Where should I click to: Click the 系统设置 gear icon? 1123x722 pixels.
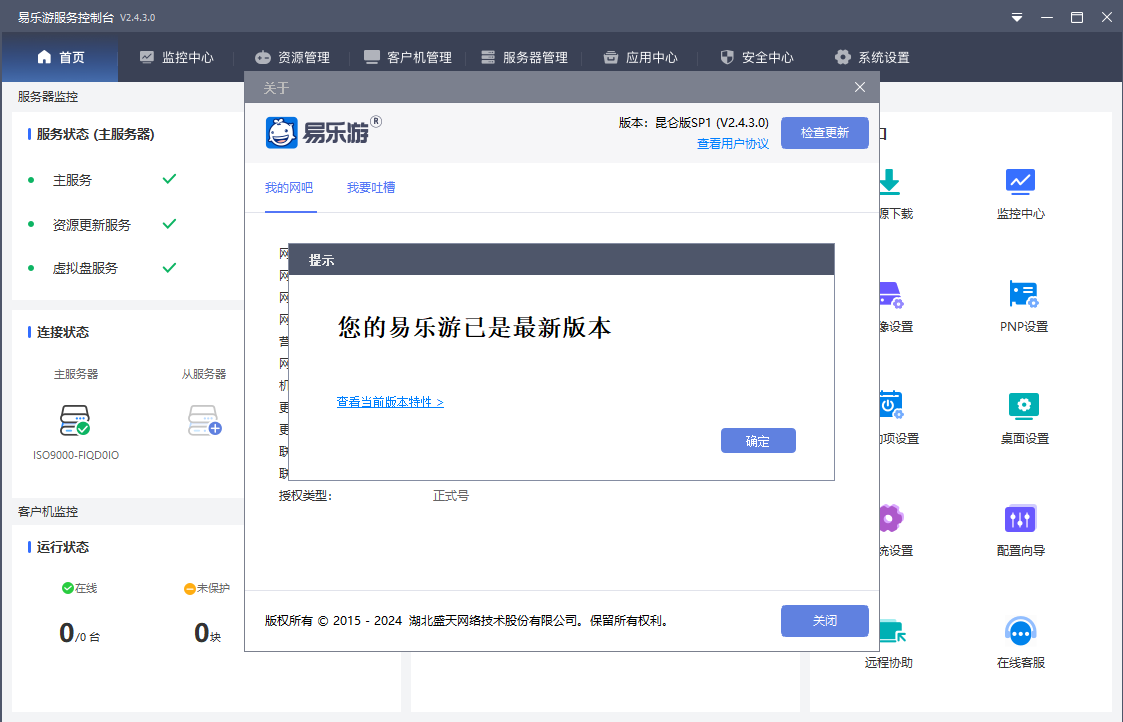843,57
